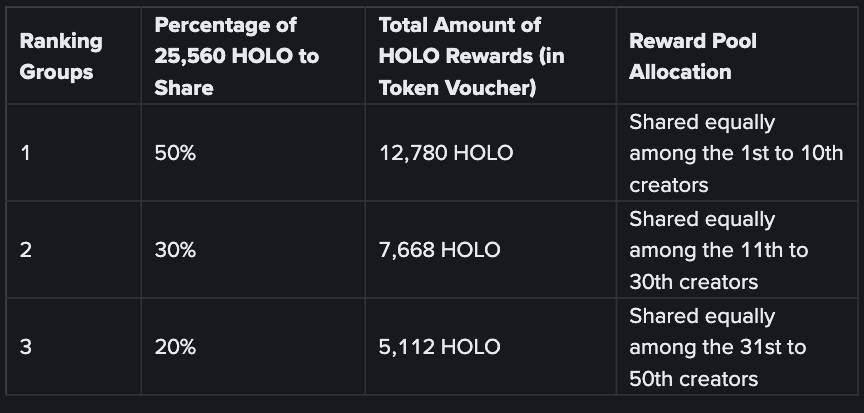Click the 12,780 HOLO amount
The width and height of the screenshot is (864, 413).
446,153
